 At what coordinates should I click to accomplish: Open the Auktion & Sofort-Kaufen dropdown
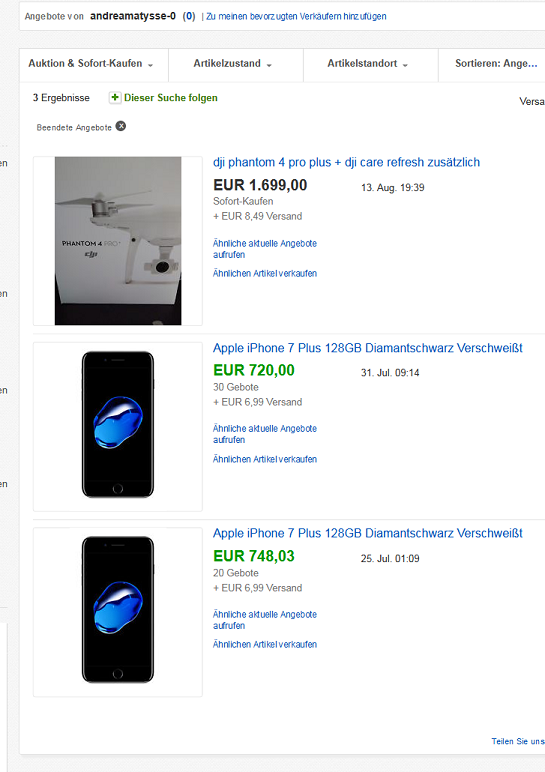pos(94,64)
